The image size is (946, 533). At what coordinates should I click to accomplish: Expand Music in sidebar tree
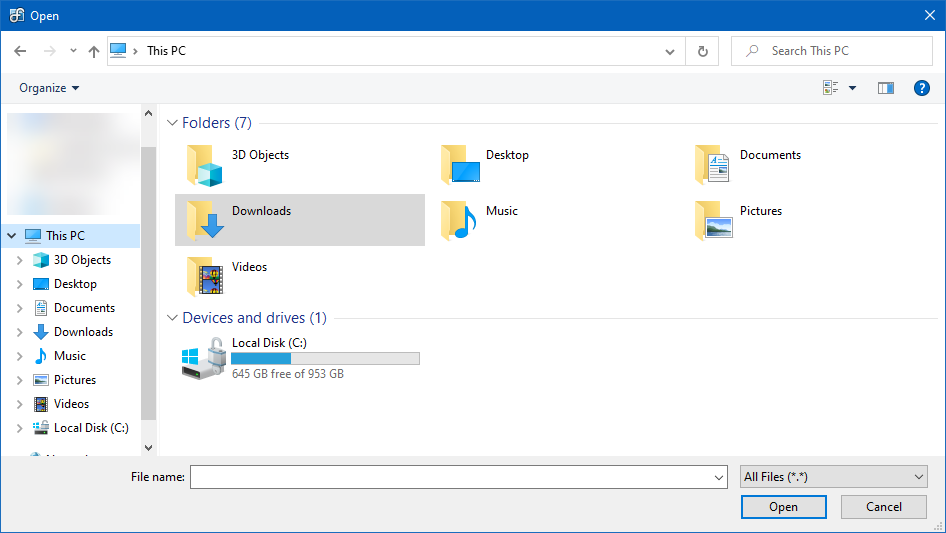coord(19,356)
